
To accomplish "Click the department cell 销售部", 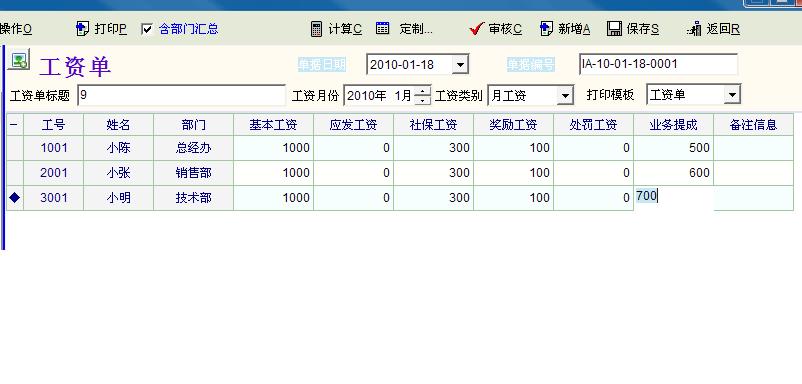I will point(193,173).
